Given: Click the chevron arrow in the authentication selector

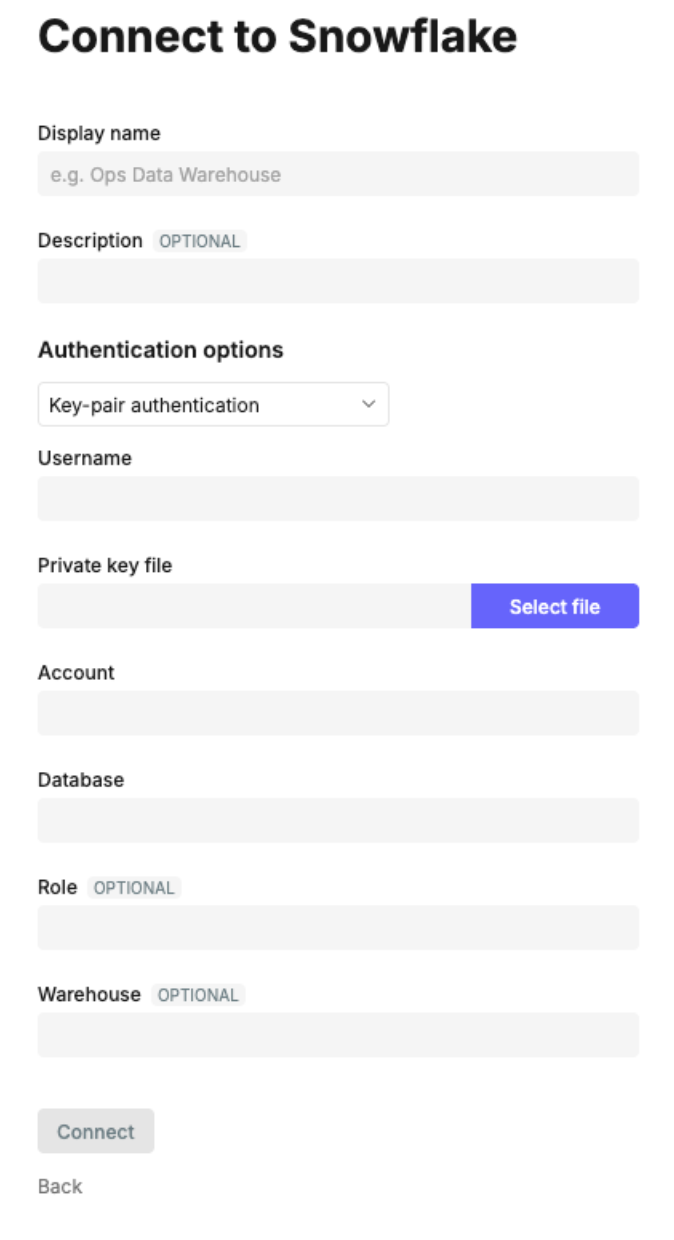Looking at the screenshot, I should [368, 405].
